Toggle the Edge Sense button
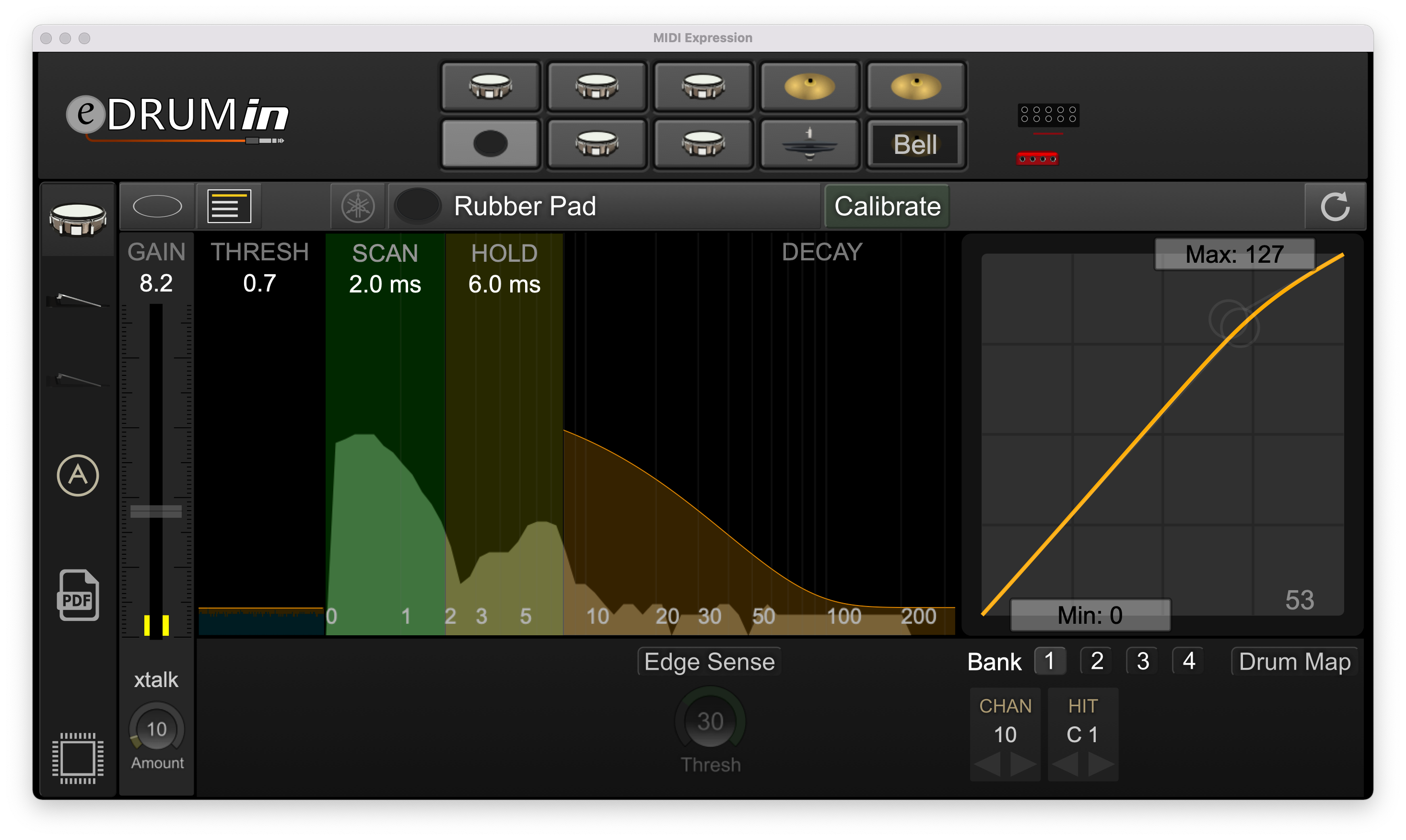 pos(709,662)
